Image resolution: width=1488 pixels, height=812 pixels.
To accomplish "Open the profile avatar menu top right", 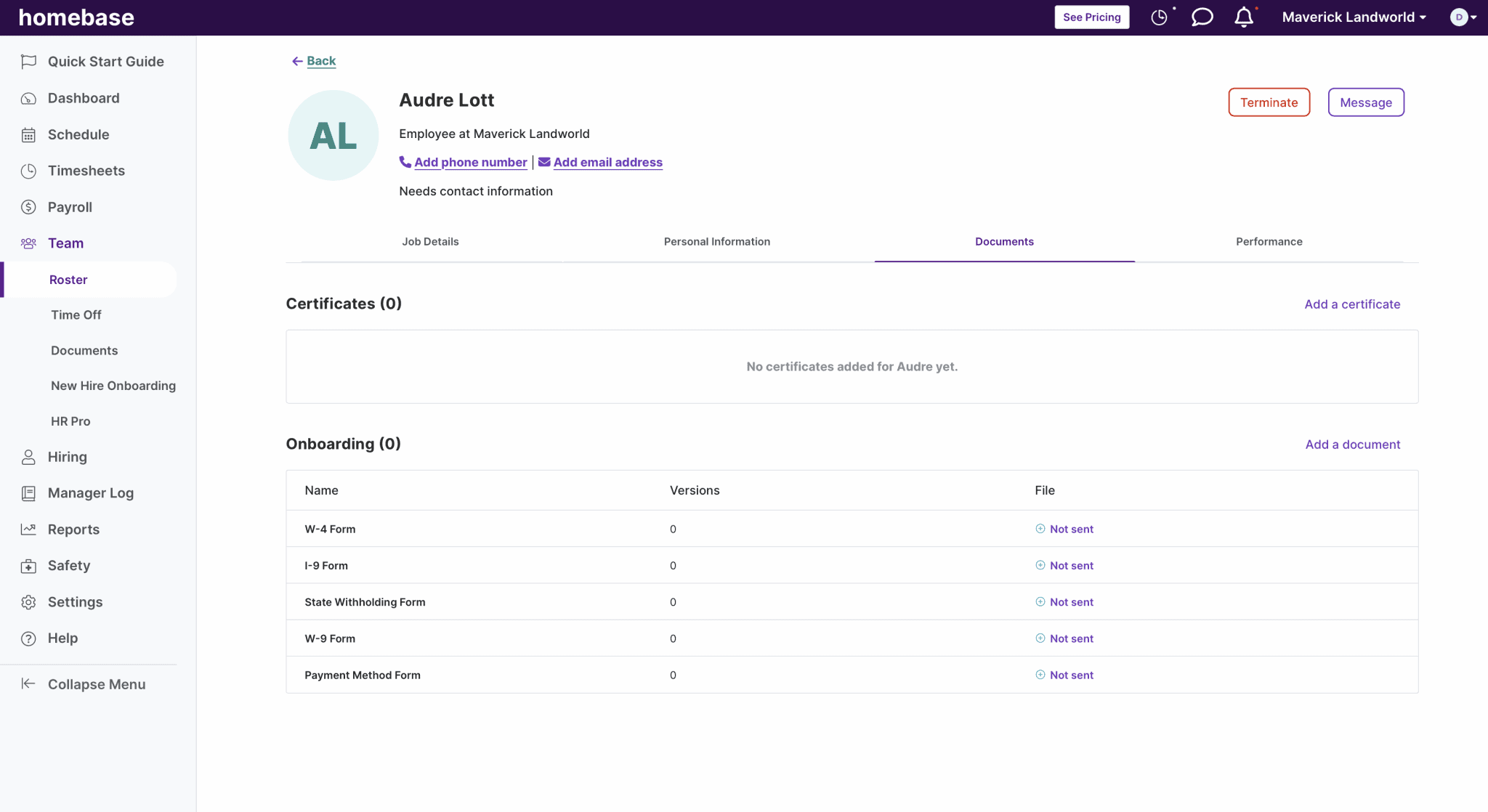I will click(1460, 17).
